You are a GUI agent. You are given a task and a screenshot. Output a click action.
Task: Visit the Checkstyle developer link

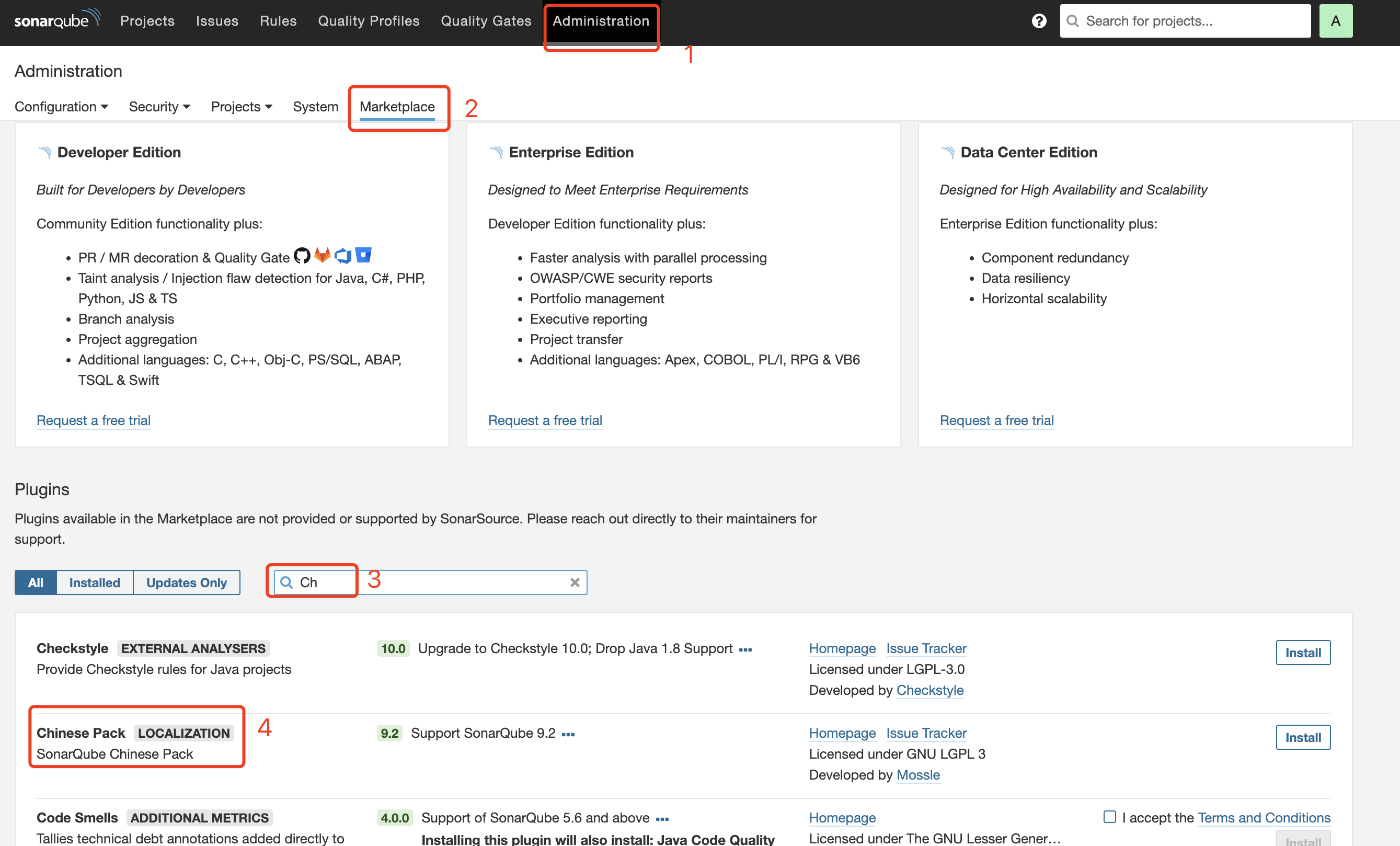click(x=929, y=690)
